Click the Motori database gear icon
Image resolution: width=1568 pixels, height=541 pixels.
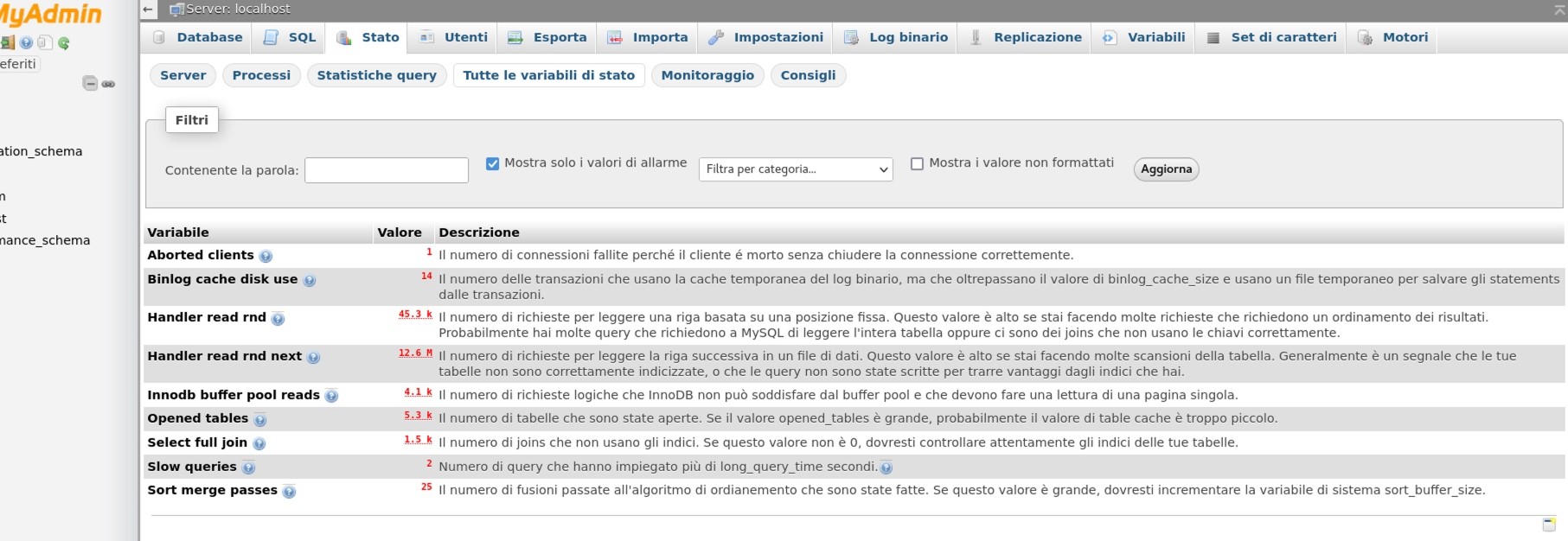point(1365,38)
